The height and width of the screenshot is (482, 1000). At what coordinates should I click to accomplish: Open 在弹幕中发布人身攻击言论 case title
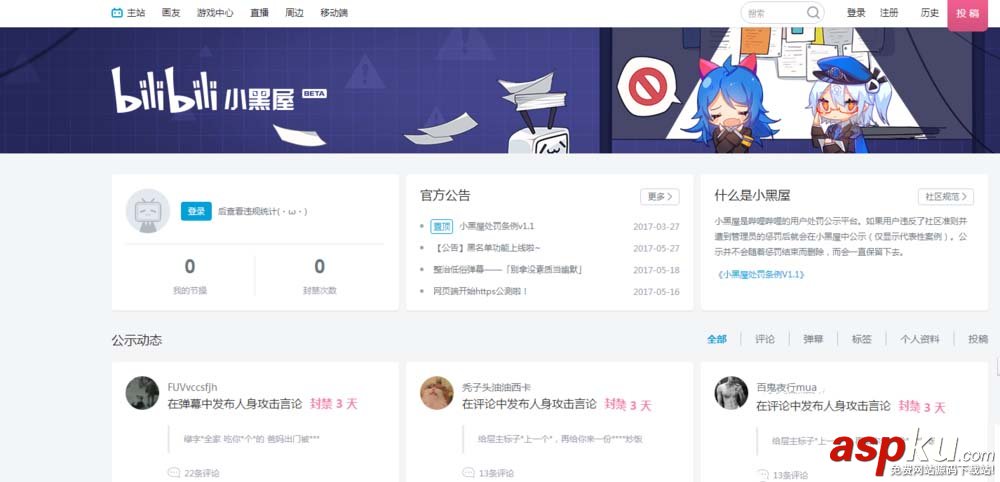click(x=235, y=404)
